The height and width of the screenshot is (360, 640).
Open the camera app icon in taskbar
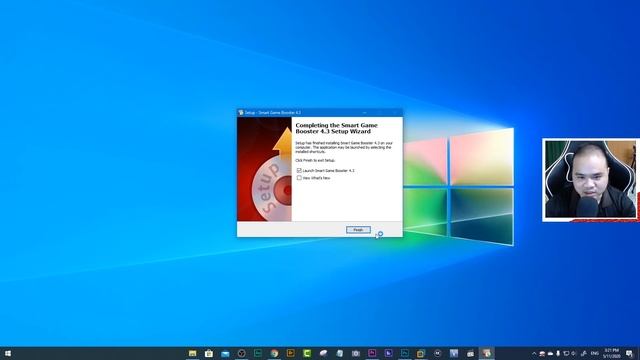pyautogui.click(x=356, y=353)
